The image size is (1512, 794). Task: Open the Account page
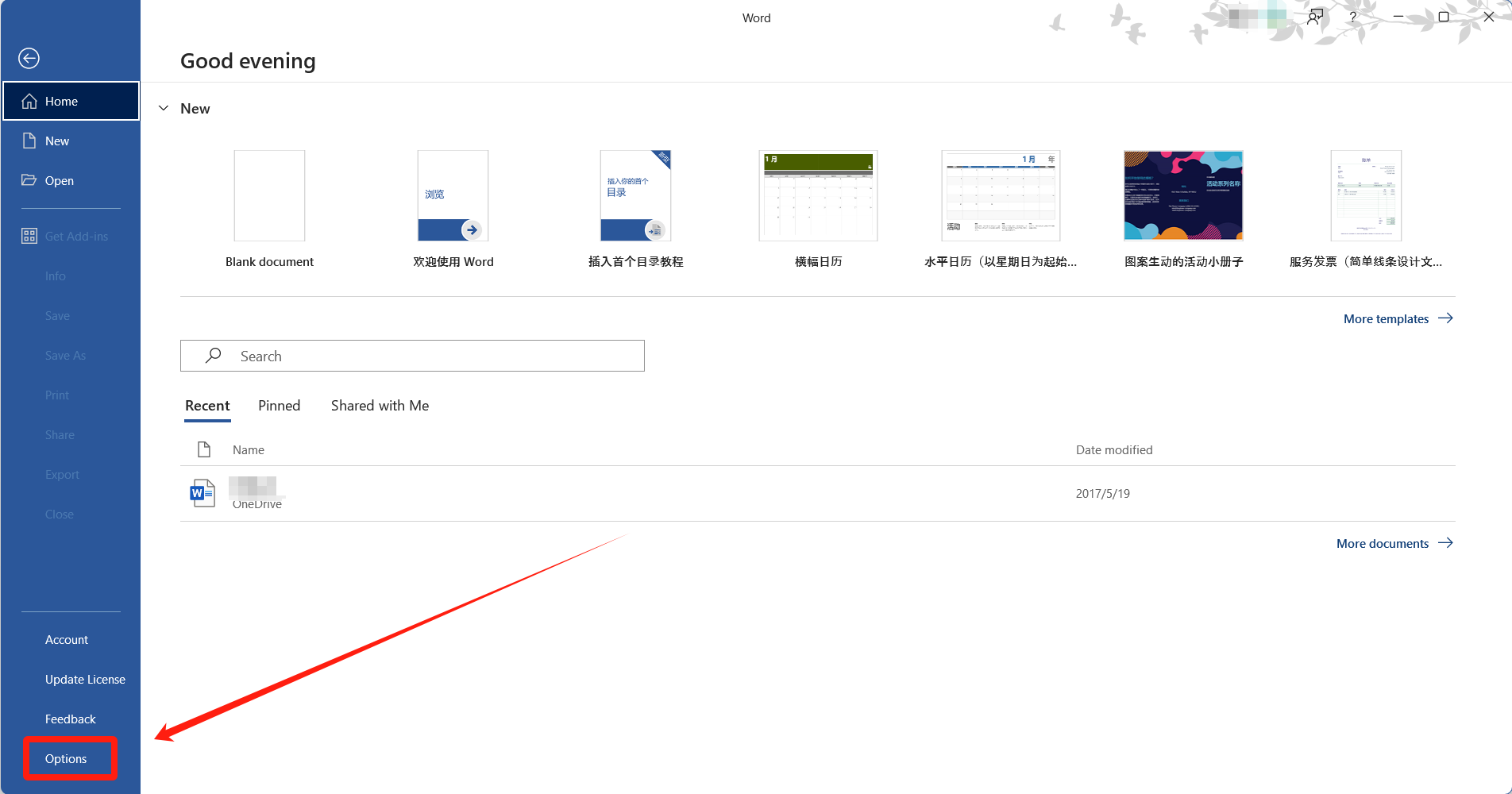[x=67, y=640]
